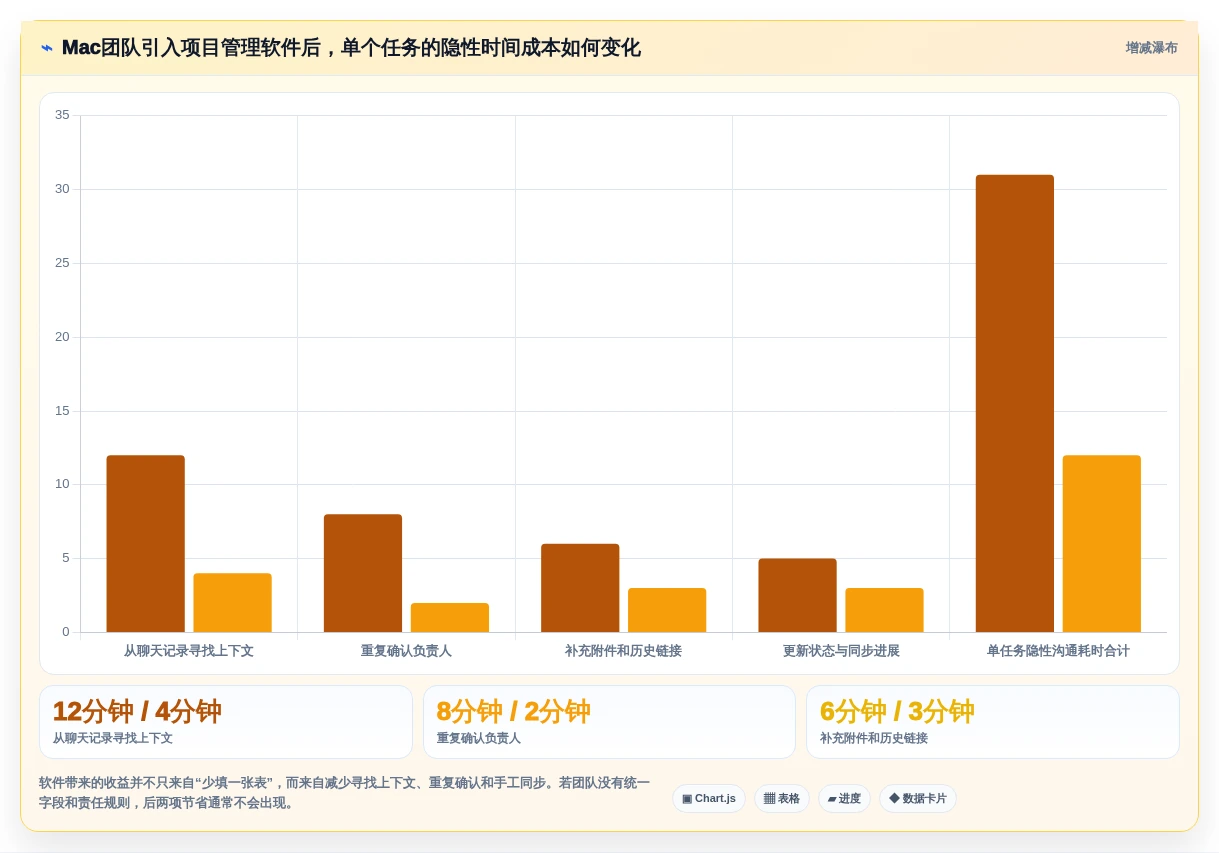
Task: Click axis label 补充附件和历史链接 under the chart
Action: tap(623, 651)
